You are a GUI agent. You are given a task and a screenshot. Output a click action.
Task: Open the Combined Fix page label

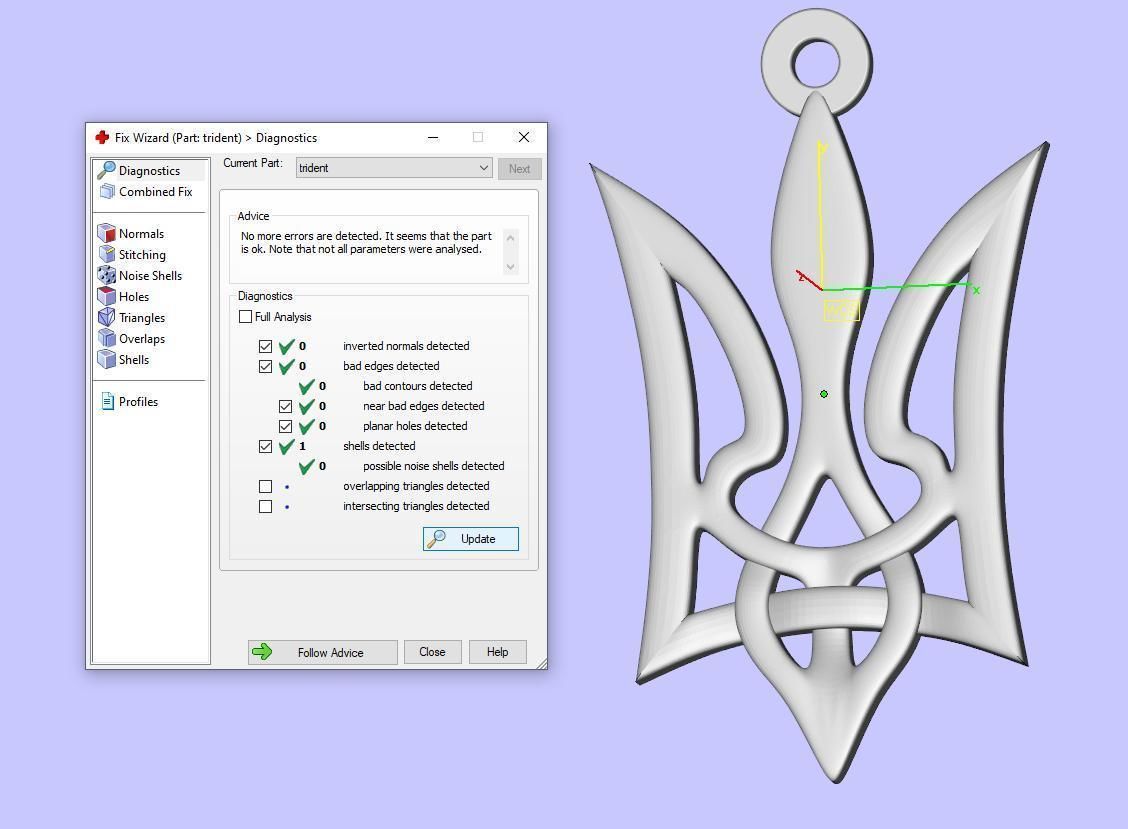tap(155, 191)
